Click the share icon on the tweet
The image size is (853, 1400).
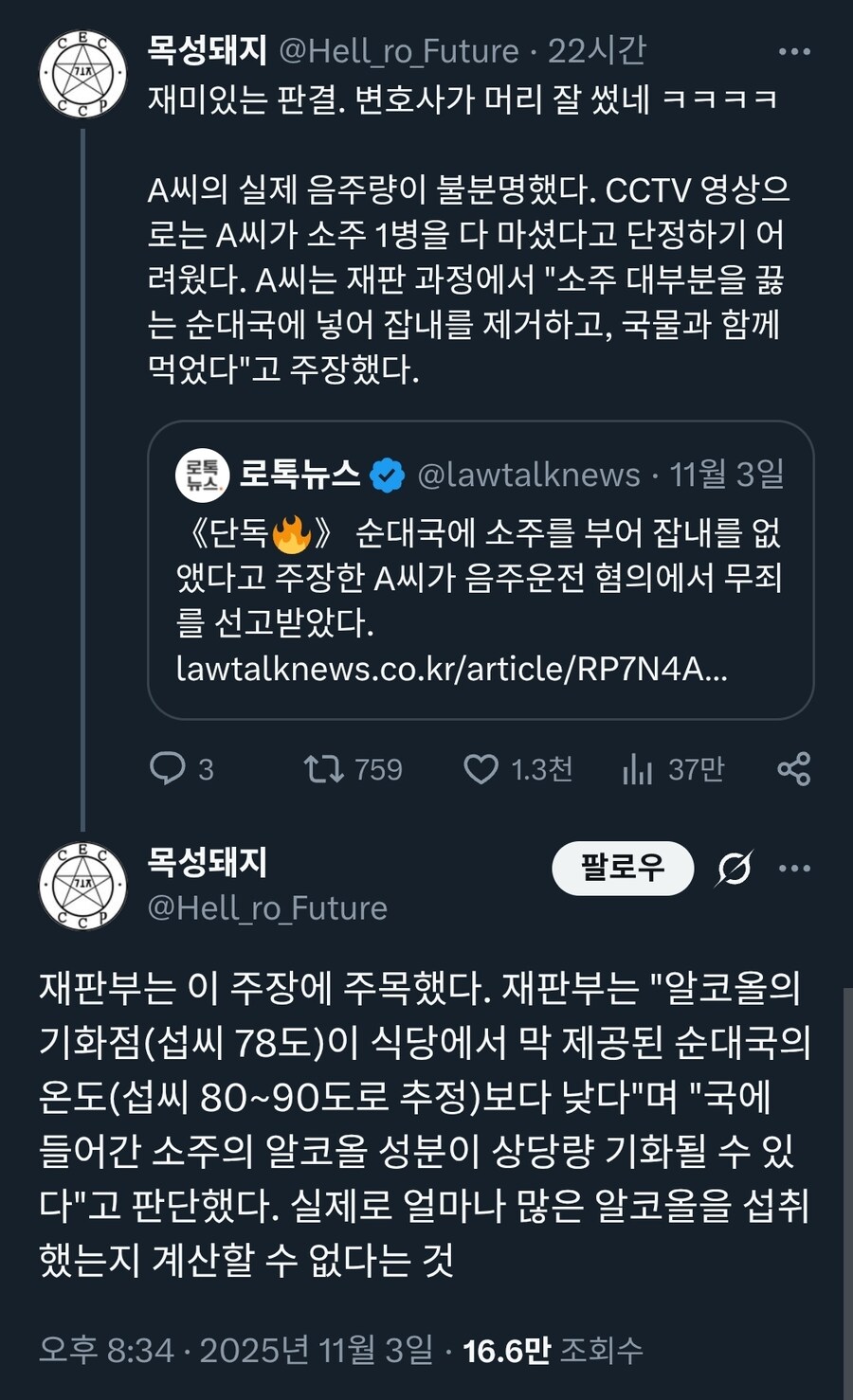(x=794, y=769)
